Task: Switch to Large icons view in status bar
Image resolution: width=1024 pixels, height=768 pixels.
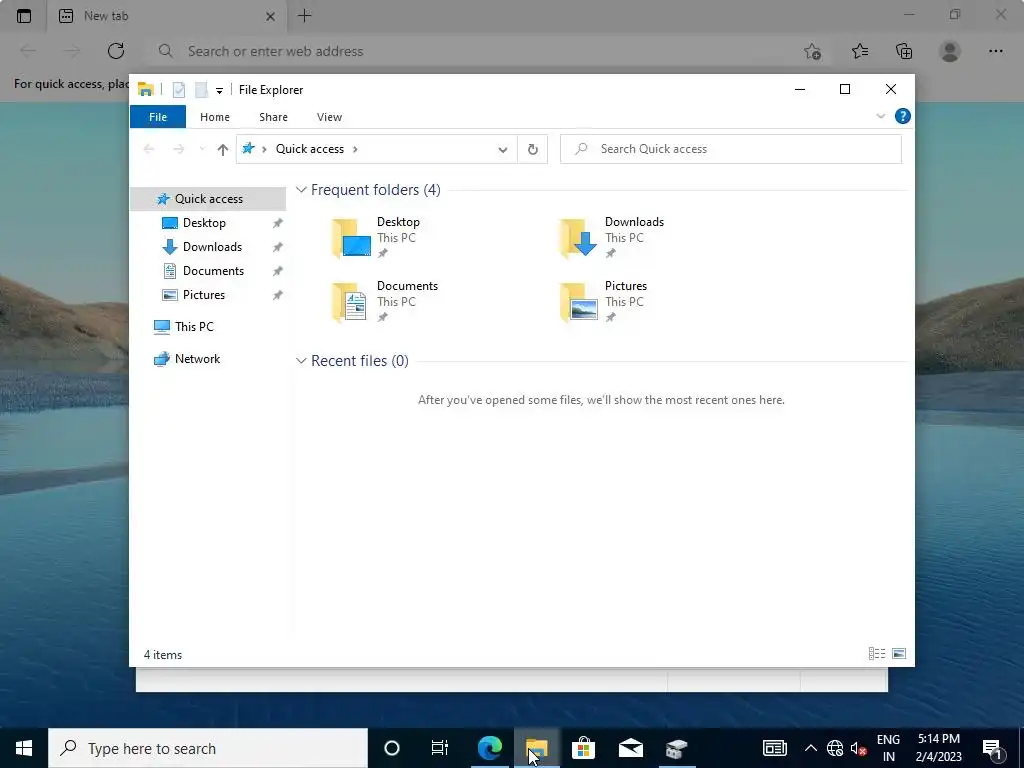Action: coord(899,654)
